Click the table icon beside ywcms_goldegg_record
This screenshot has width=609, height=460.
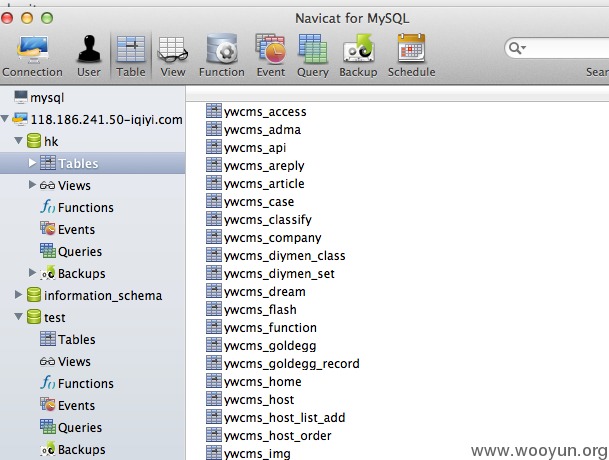point(214,362)
